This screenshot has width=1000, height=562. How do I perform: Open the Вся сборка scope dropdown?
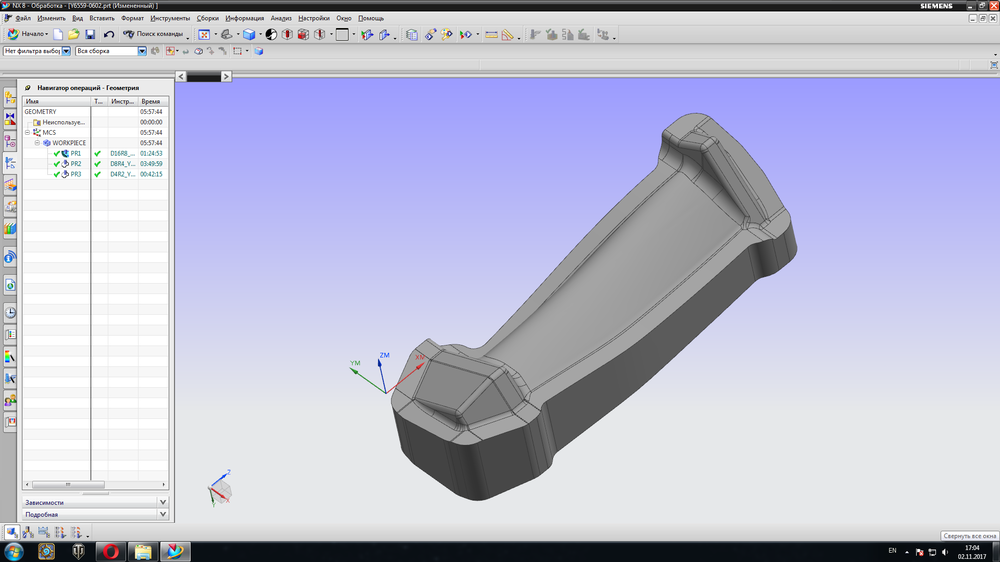[142, 51]
